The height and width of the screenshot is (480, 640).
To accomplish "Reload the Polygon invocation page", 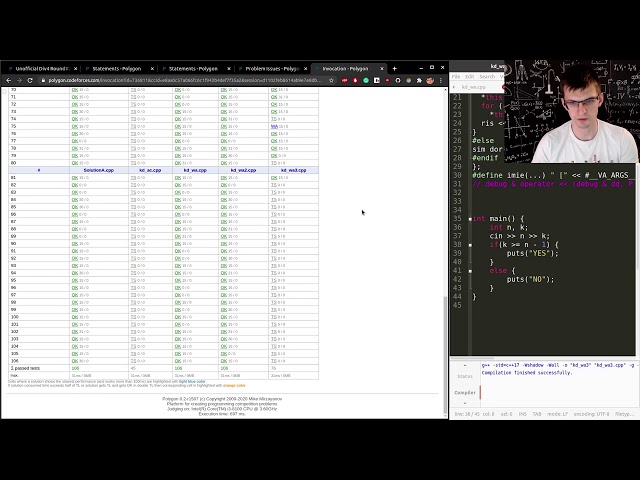I will tap(30, 80).
